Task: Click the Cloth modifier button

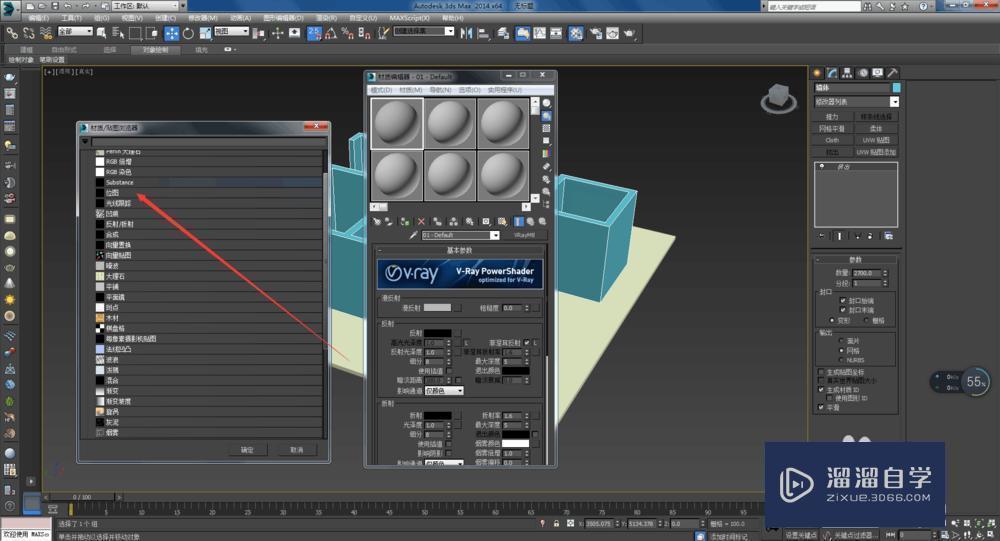Action: [x=832, y=140]
